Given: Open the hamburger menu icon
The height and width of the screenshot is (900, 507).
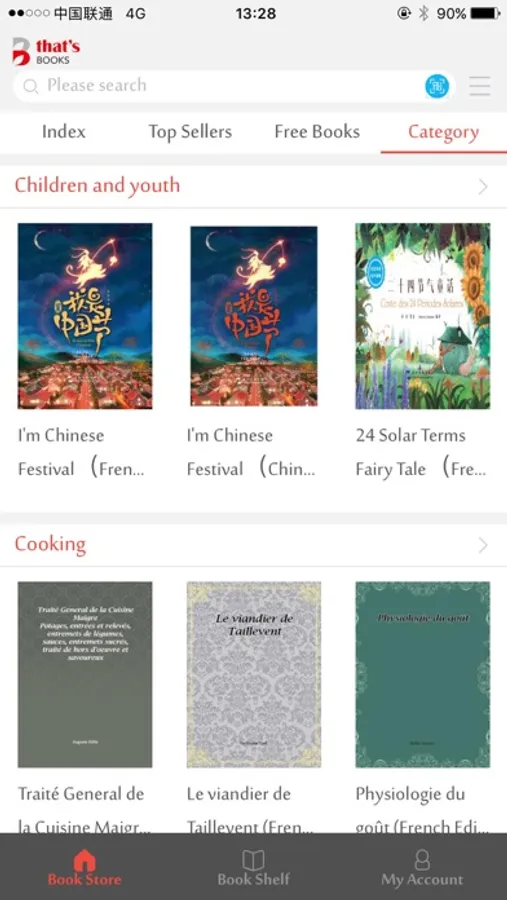Looking at the screenshot, I should tap(479, 86).
